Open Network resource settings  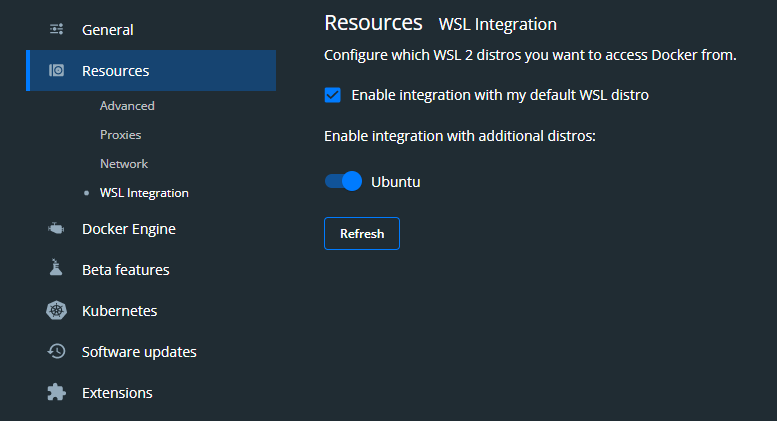124,163
